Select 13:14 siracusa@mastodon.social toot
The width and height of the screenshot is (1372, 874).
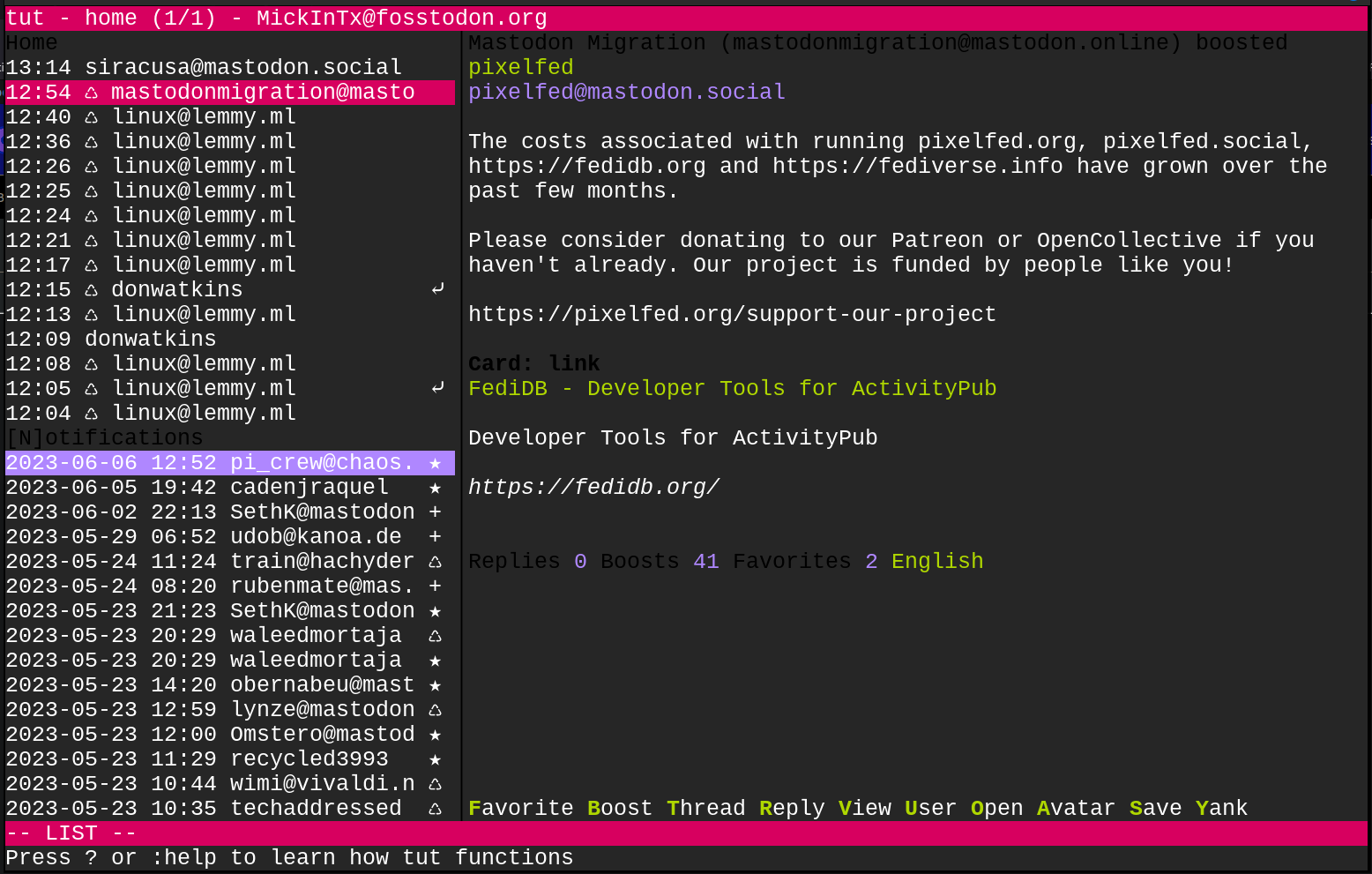[x=230, y=68]
